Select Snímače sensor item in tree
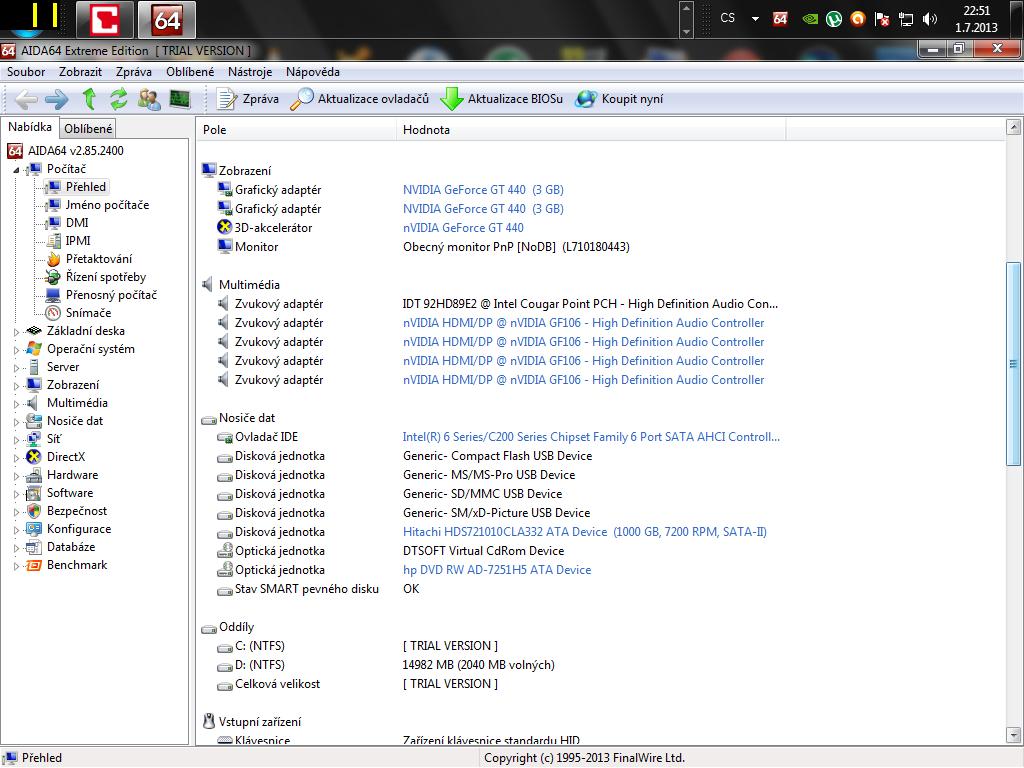Image resolution: width=1024 pixels, height=768 pixels. (x=88, y=313)
